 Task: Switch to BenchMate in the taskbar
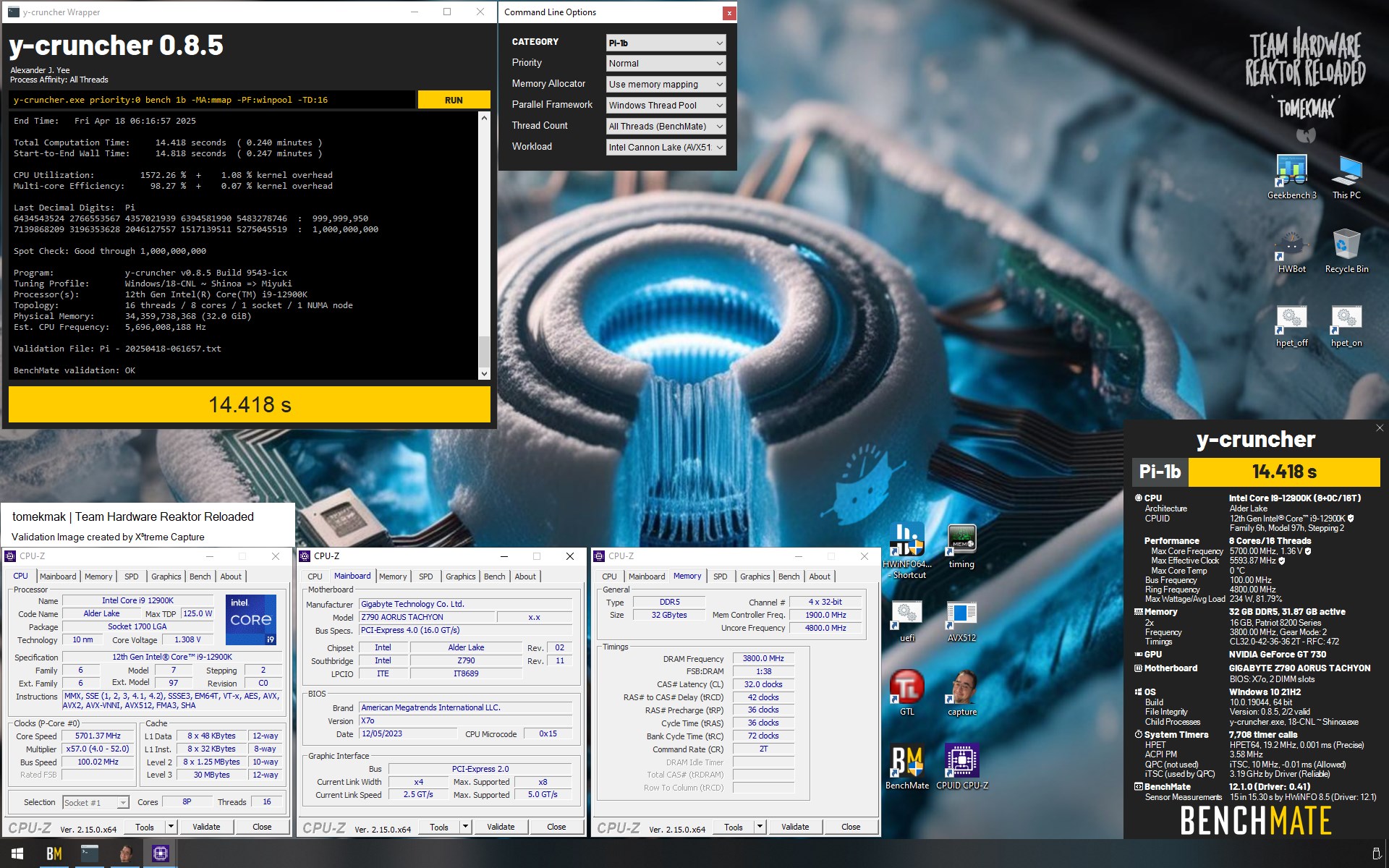[54, 854]
